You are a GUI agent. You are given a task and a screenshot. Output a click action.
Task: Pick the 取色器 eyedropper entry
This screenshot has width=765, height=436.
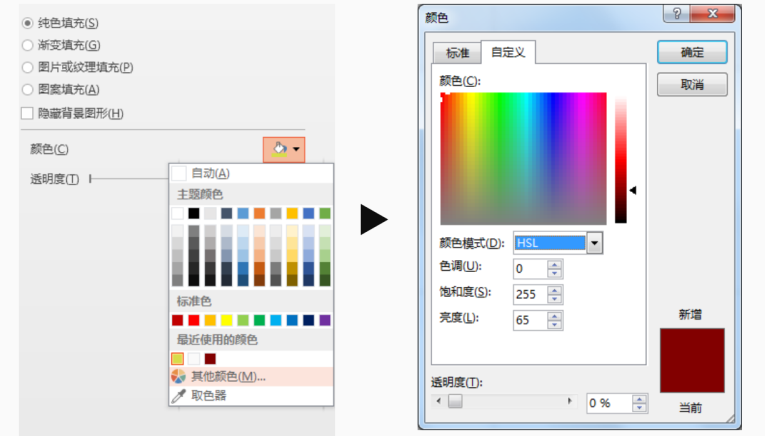click(251, 396)
